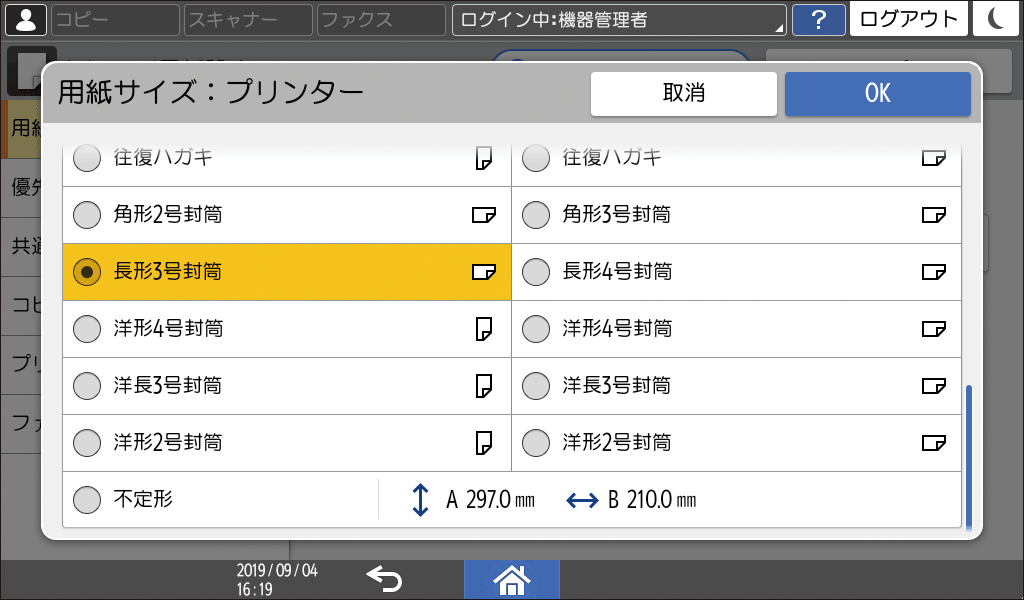
Task: Confirm selection with the OK button
Action: point(877,93)
